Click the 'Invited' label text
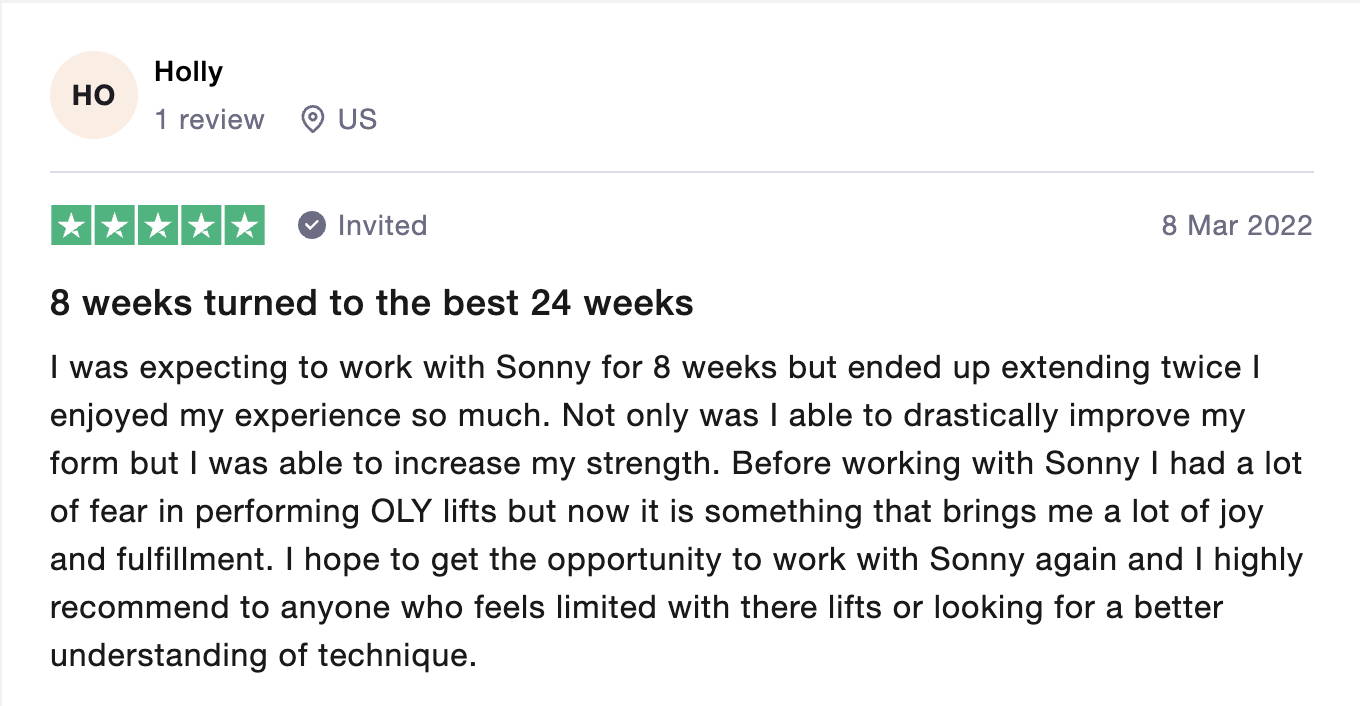The height and width of the screenshot is (706, 1360). click(x=382, y=226)
